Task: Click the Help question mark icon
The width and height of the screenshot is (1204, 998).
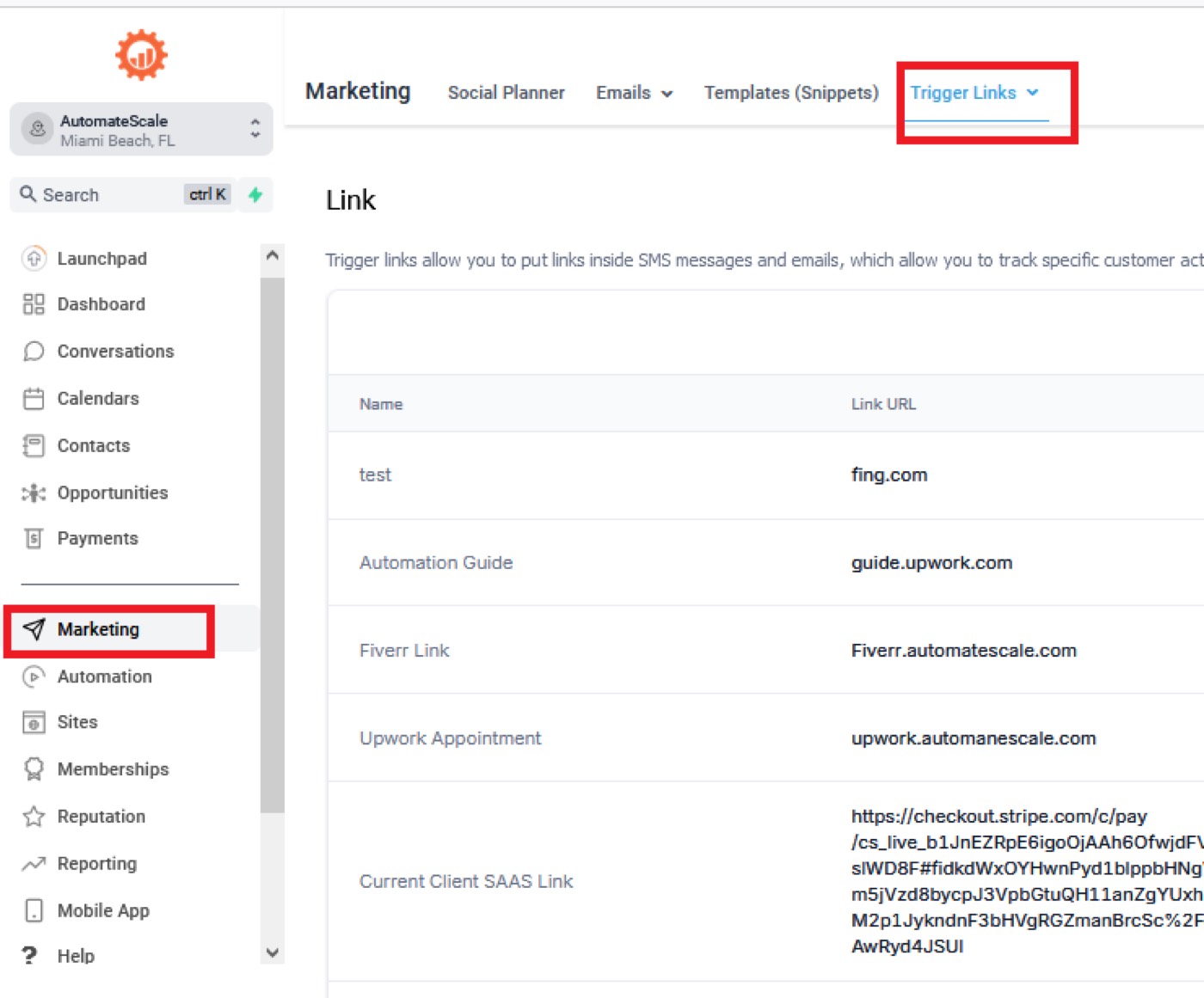Action: (x=30, y=956)
